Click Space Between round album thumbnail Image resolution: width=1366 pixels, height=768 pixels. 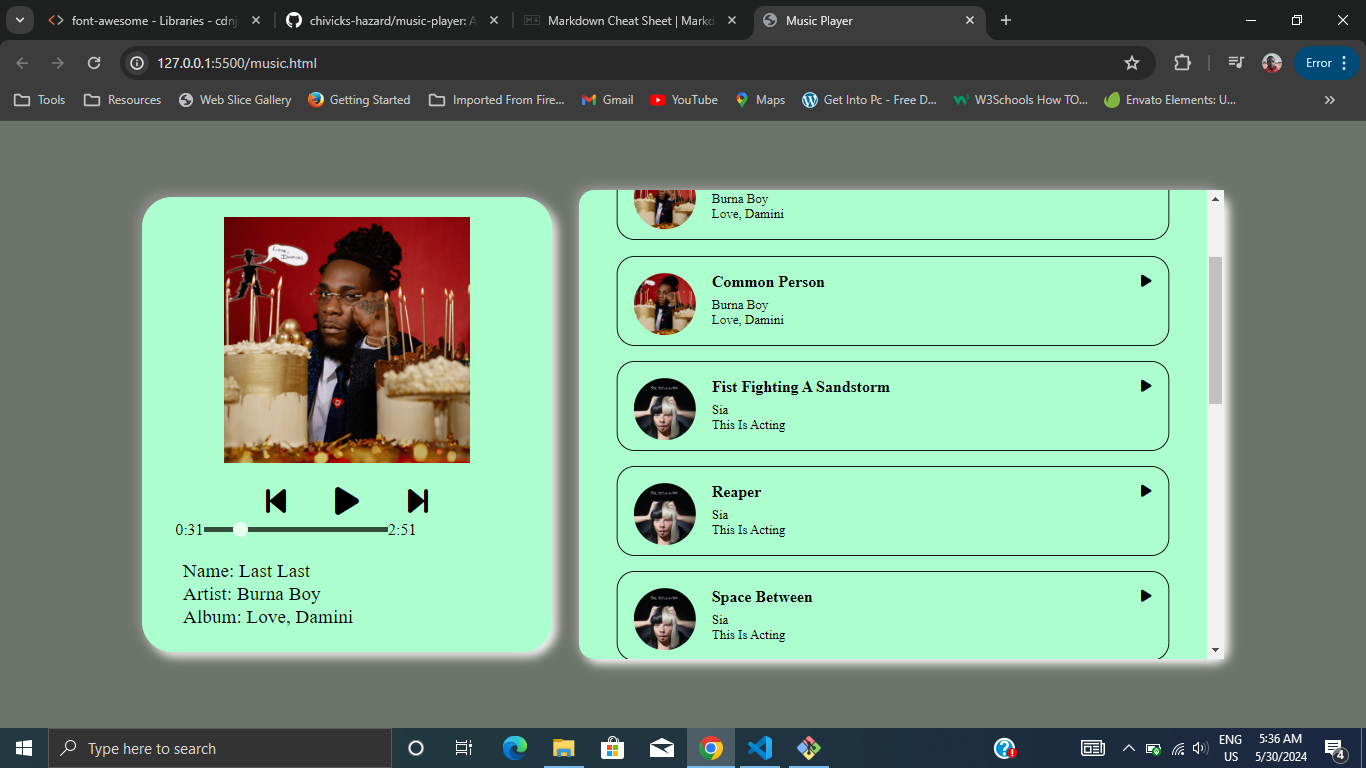point(665,619)
